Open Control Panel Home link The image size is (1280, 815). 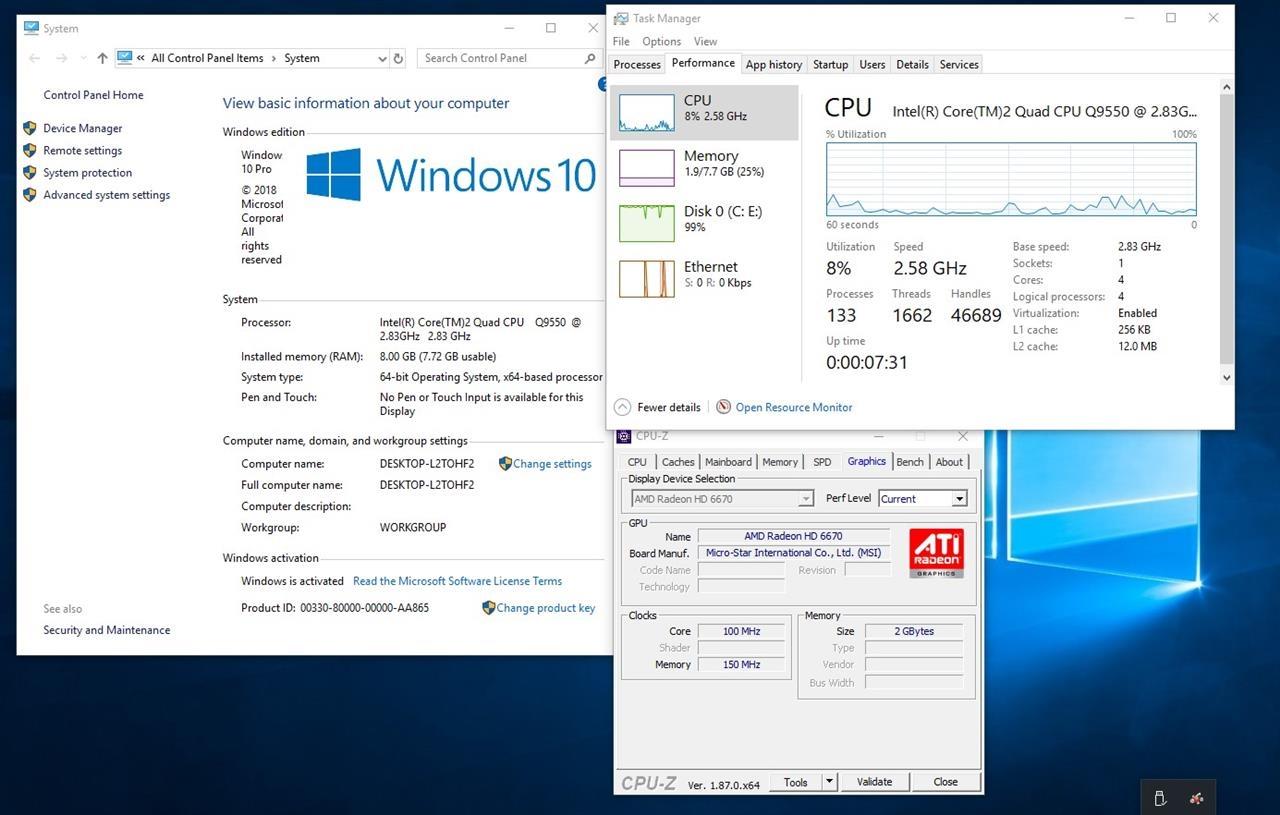[x=93, y=95]
